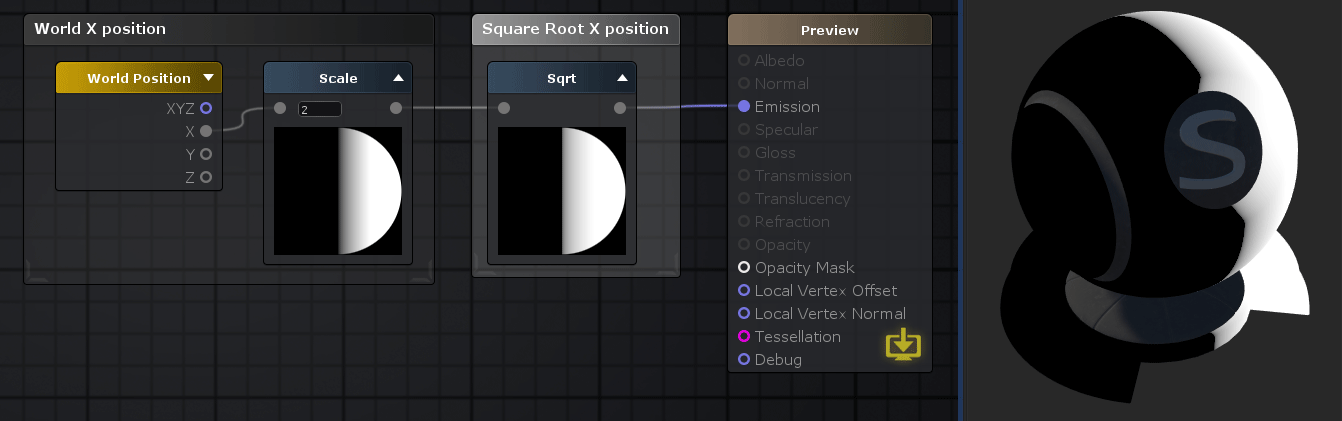Click the Sqrt node input port
Viewport: 1342px width, 421px height.
click(x=504, y=108)
